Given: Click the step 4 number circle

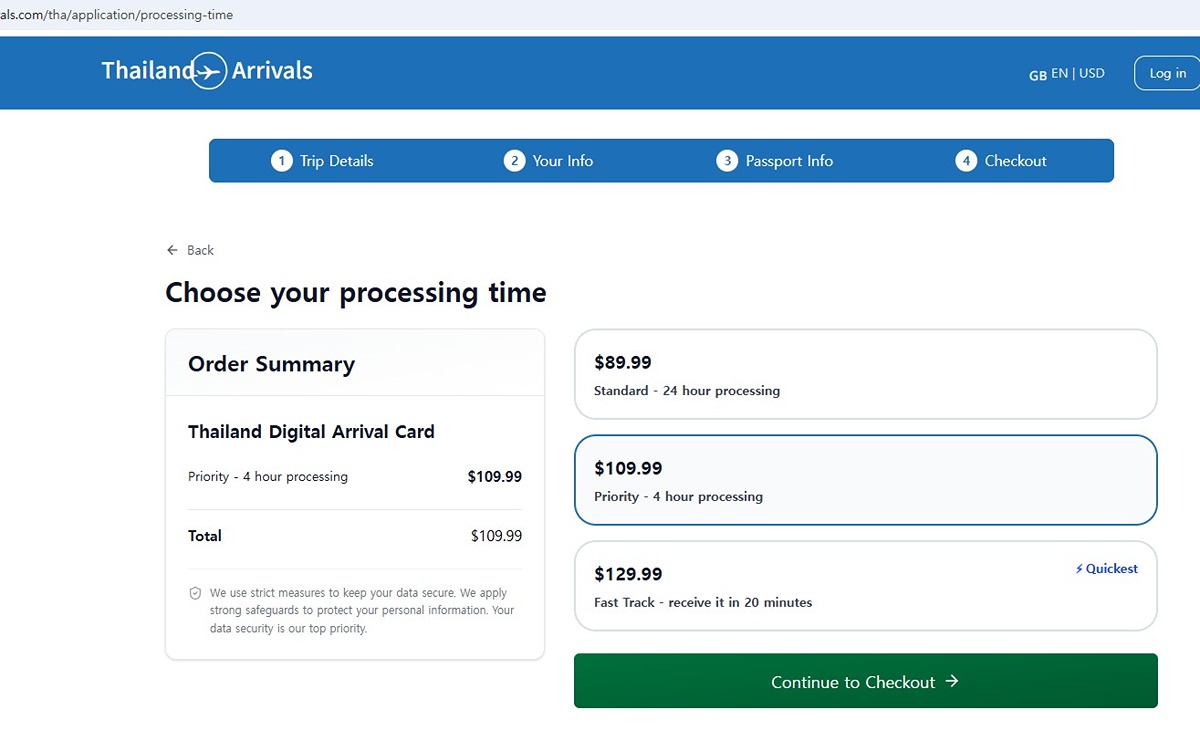Looking at the screenshot, I should coord(965,161).
